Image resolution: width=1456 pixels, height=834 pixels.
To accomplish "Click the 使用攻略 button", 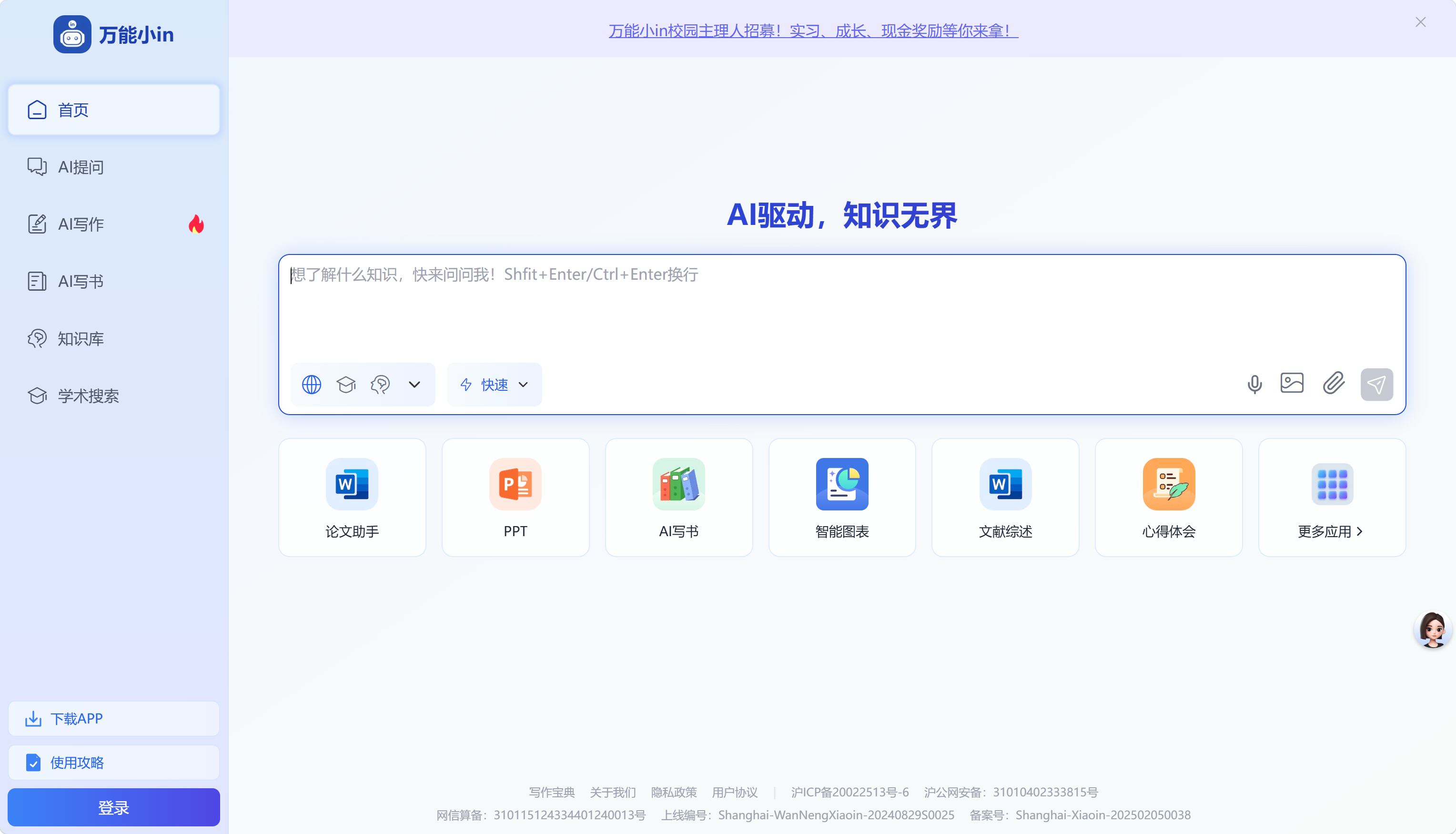I will [x=113, y=763].
